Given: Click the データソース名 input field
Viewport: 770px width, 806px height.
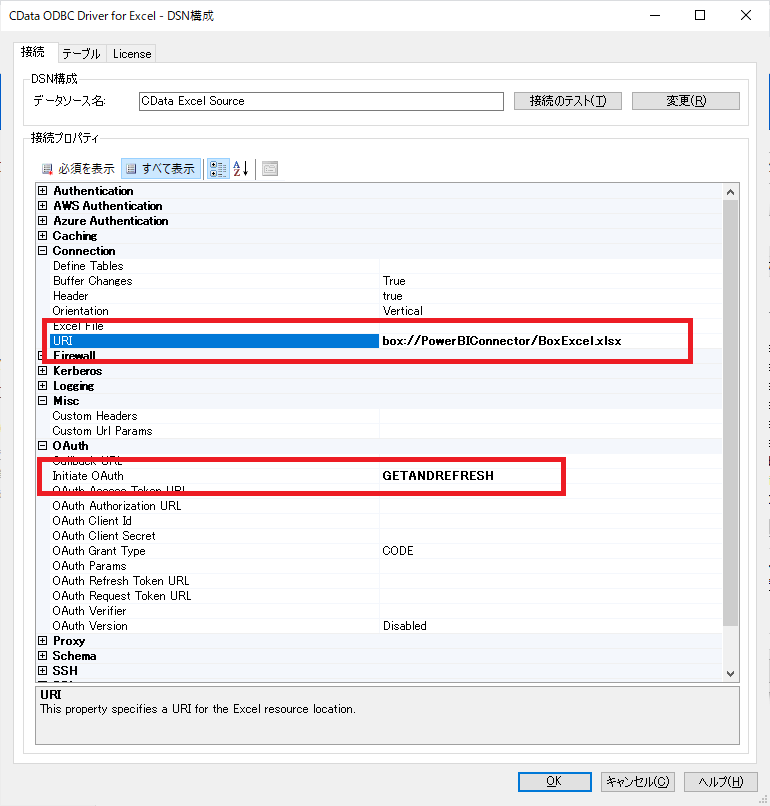Looking at the screenshot, I should (321, 101).
